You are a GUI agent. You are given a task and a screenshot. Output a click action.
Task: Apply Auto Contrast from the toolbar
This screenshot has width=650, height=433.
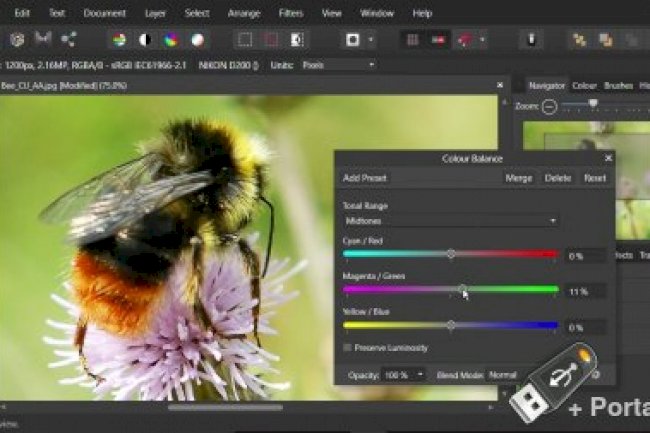(145, 40)
